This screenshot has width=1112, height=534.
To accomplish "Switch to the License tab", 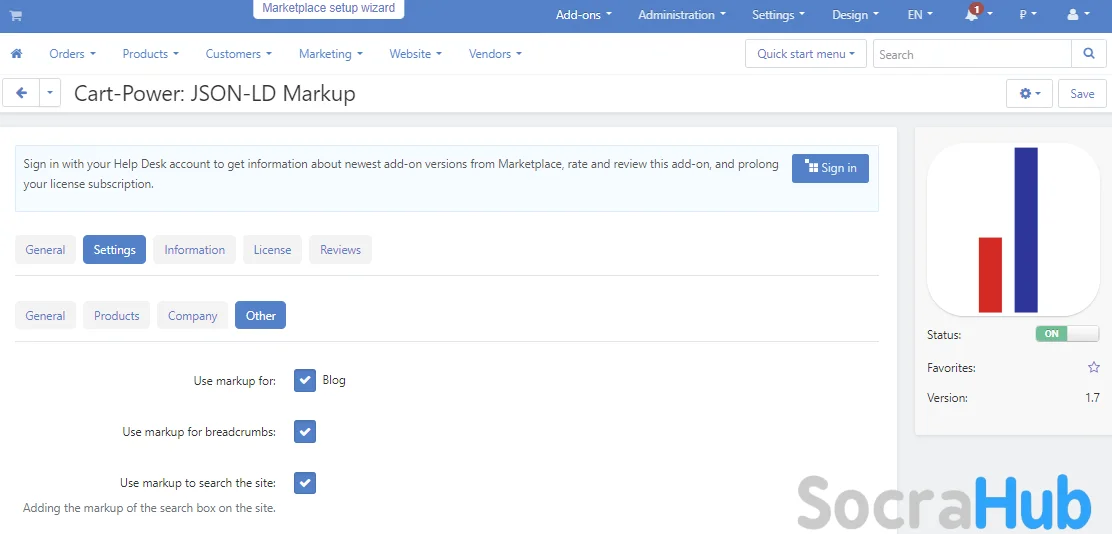I will [272, 250].
